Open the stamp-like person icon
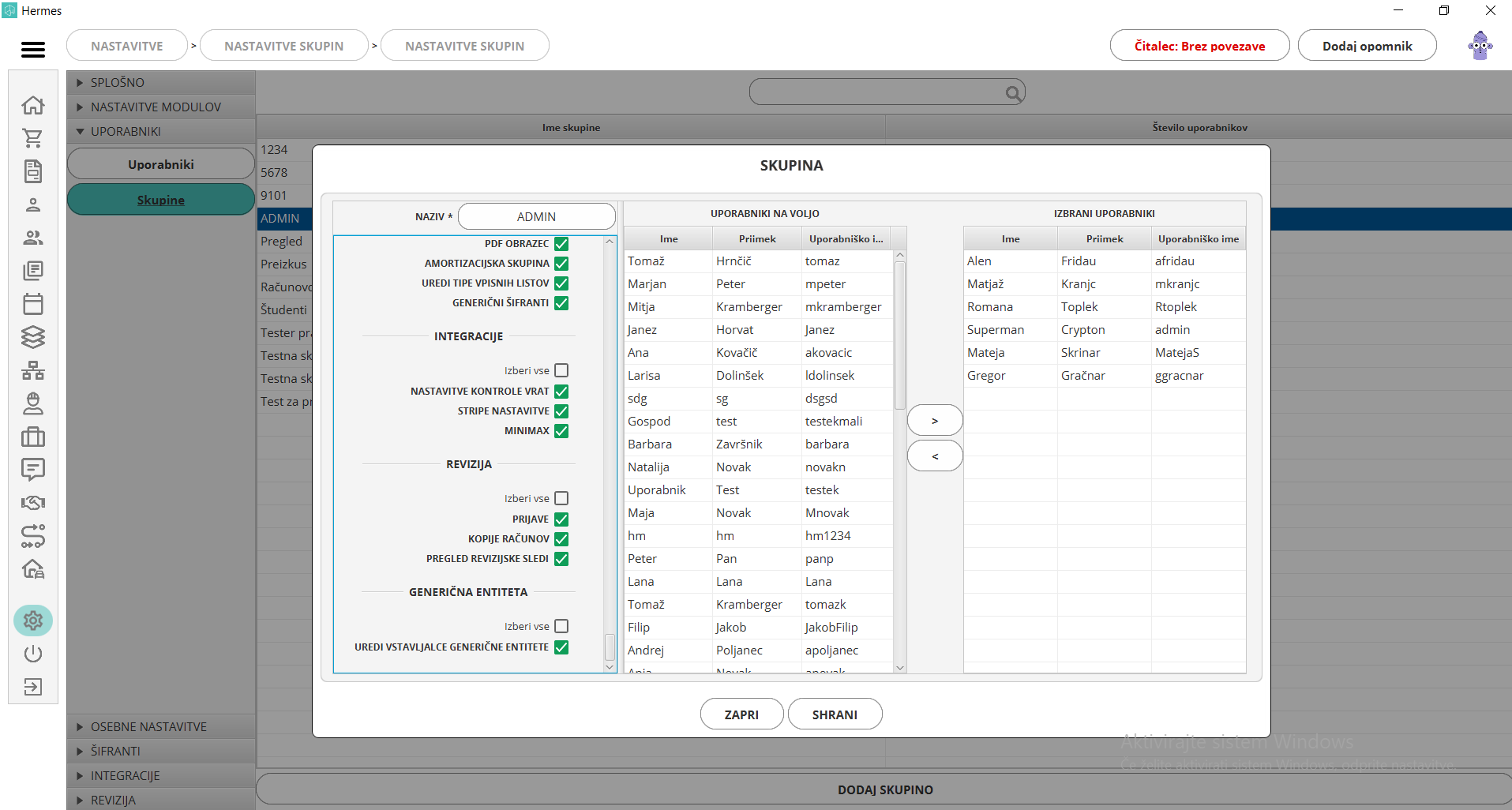 point(33,403)
